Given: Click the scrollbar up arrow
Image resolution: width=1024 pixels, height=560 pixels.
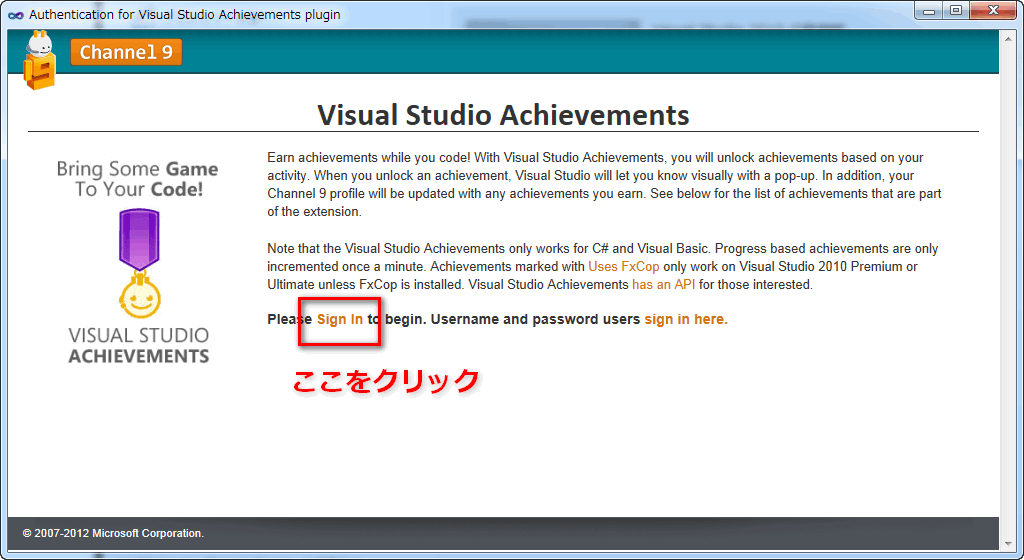Looking at the screenshot, I should click(x=1007, y=37).
